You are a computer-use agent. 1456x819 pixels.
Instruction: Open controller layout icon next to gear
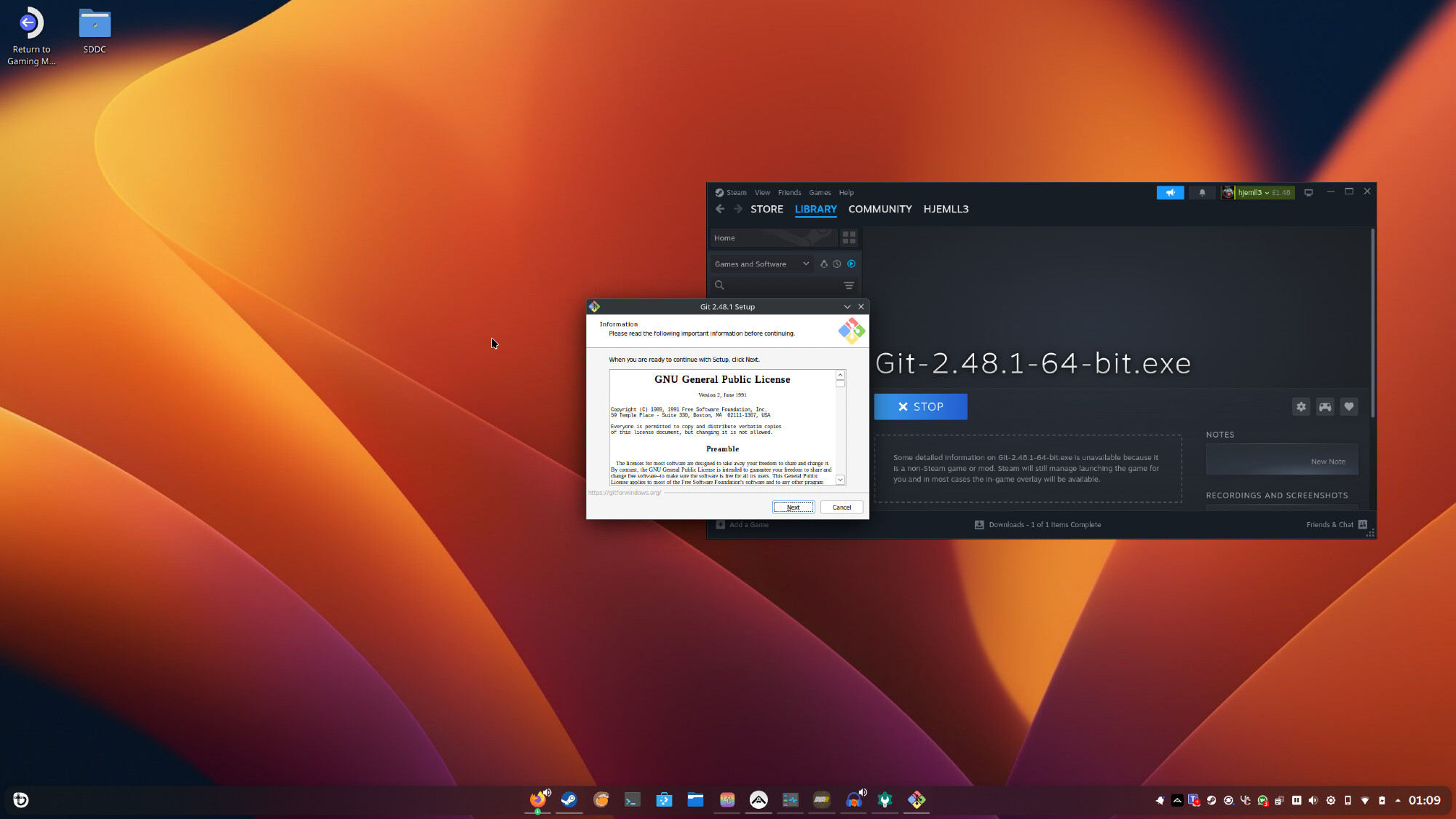click(x=1325, y=407)
